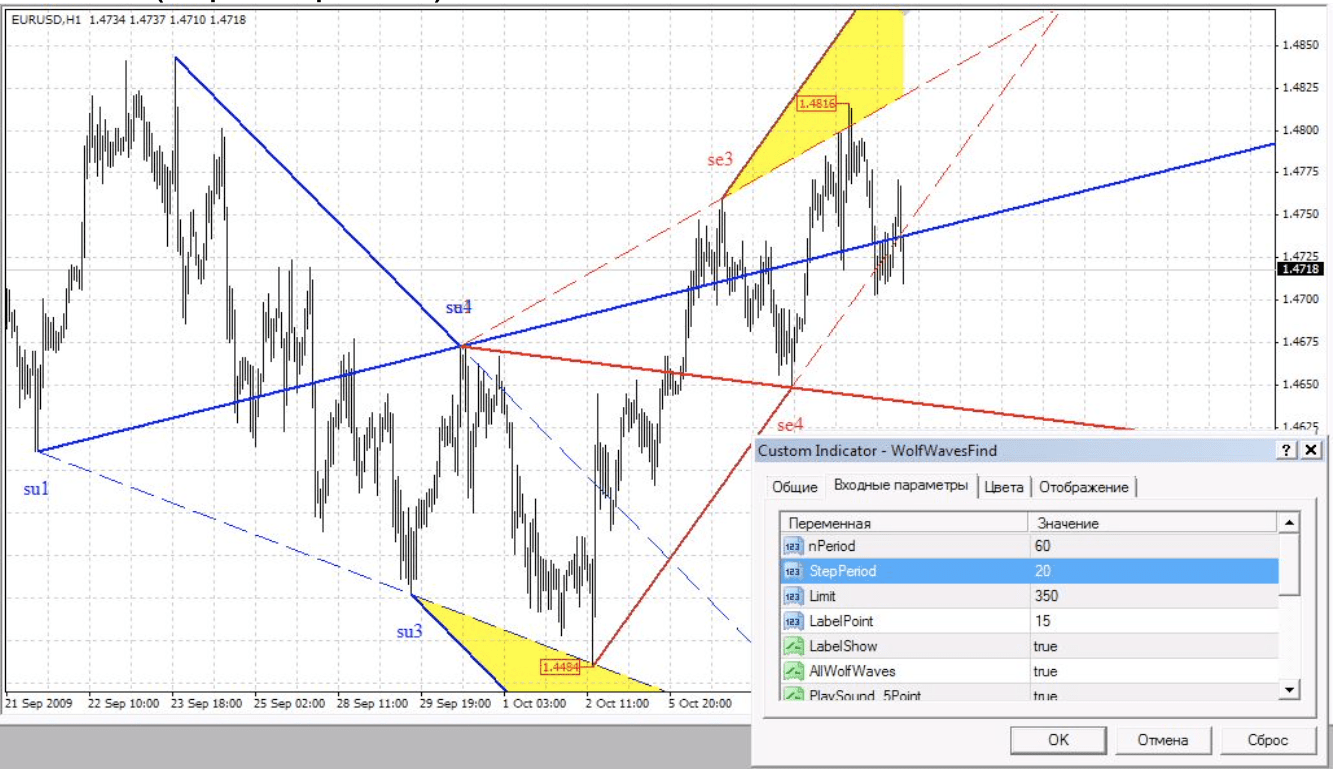Click the Limit integer variable icon
This screenshot has width=1334, height=772.
[793, 596]
